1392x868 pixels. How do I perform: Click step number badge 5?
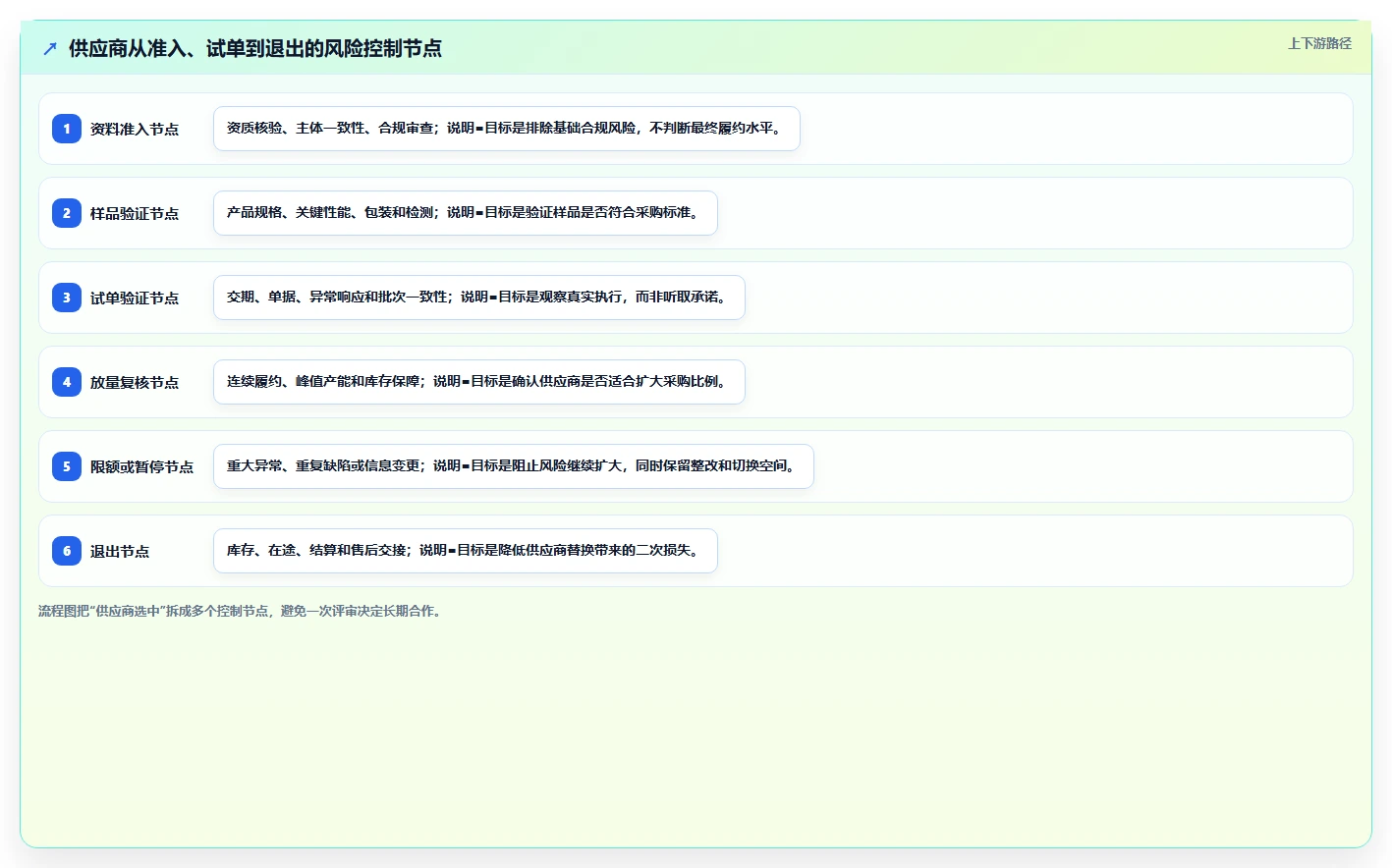click(x=67, y=466)
